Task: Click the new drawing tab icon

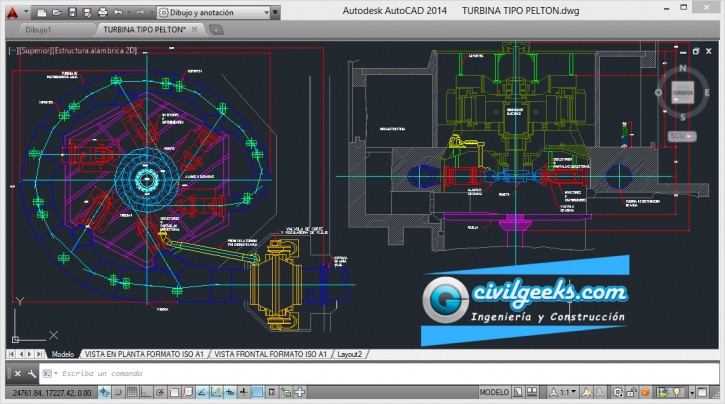Action: tap(217, 30)
